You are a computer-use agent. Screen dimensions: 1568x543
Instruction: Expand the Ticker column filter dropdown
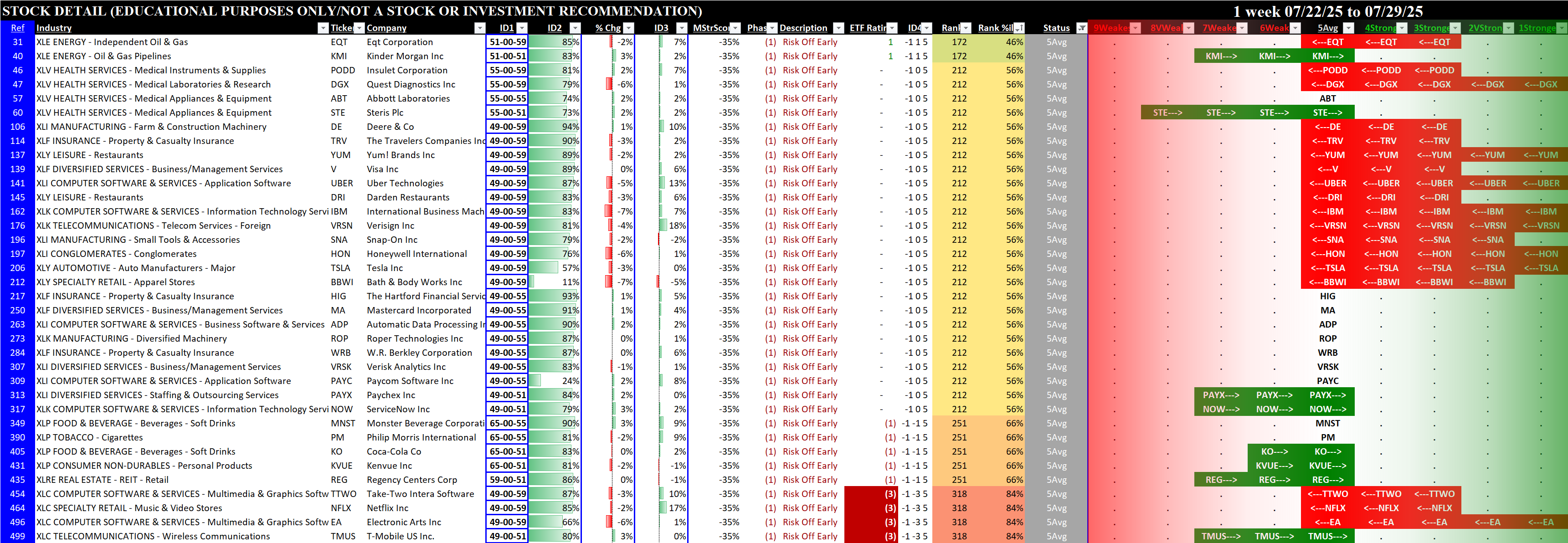tap(359, 28)
